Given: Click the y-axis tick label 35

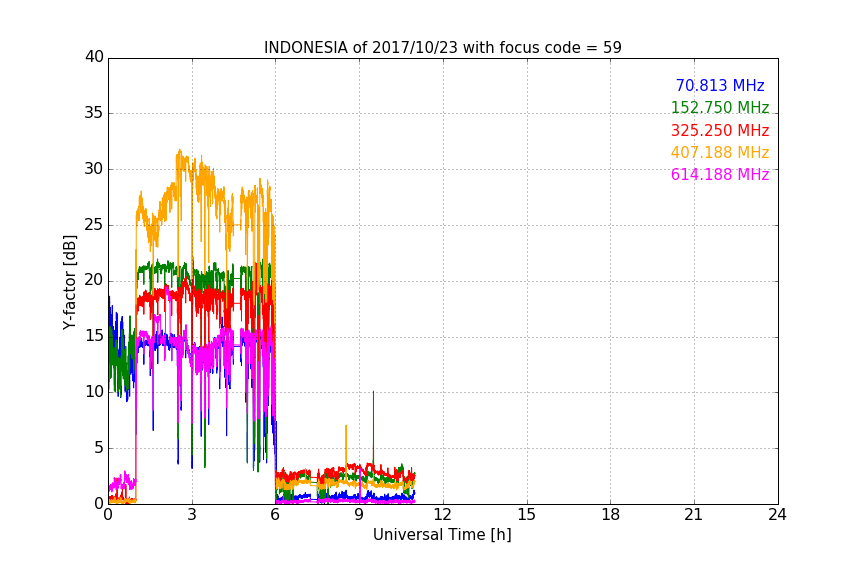Looking at the screenshot, I should pyautogui.click(x=94, y=113).
